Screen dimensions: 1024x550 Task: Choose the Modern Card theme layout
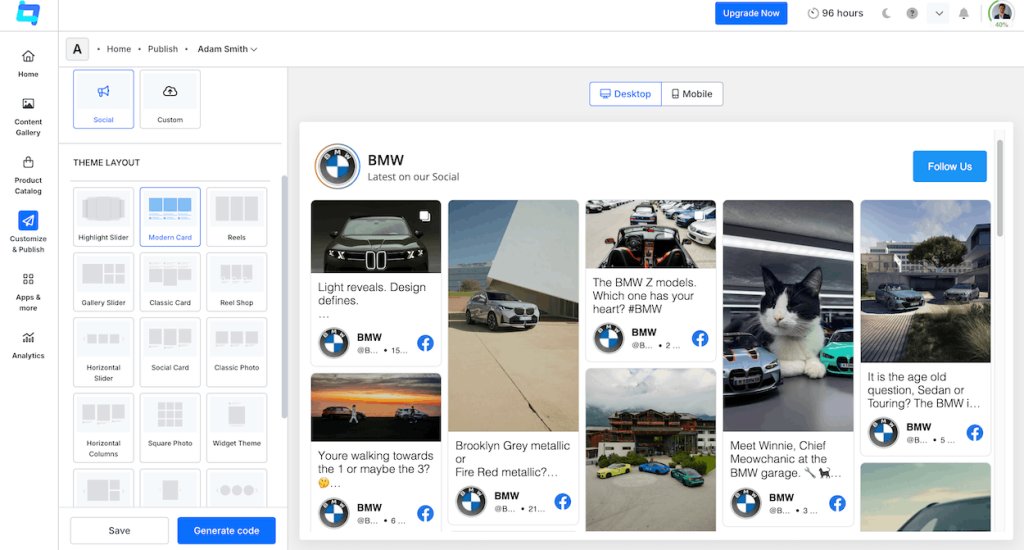[170, 217]
